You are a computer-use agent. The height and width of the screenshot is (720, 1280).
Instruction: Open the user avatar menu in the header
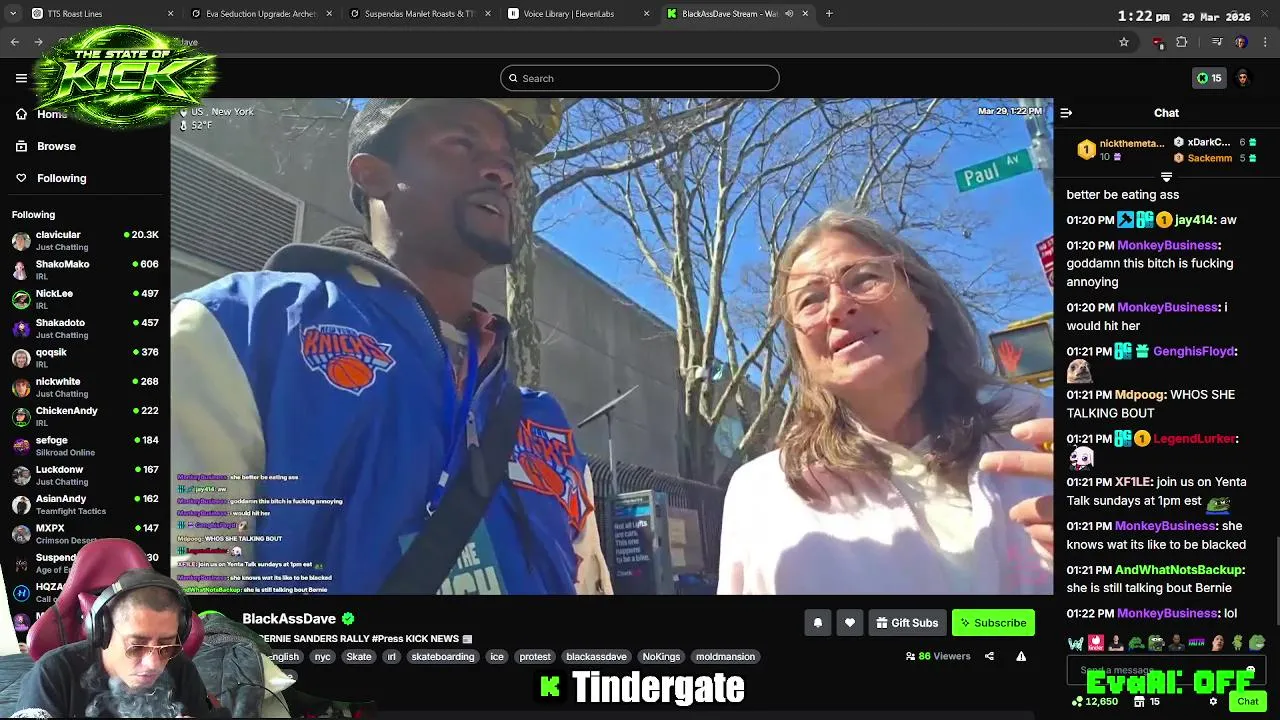[x=1243, y=78]
